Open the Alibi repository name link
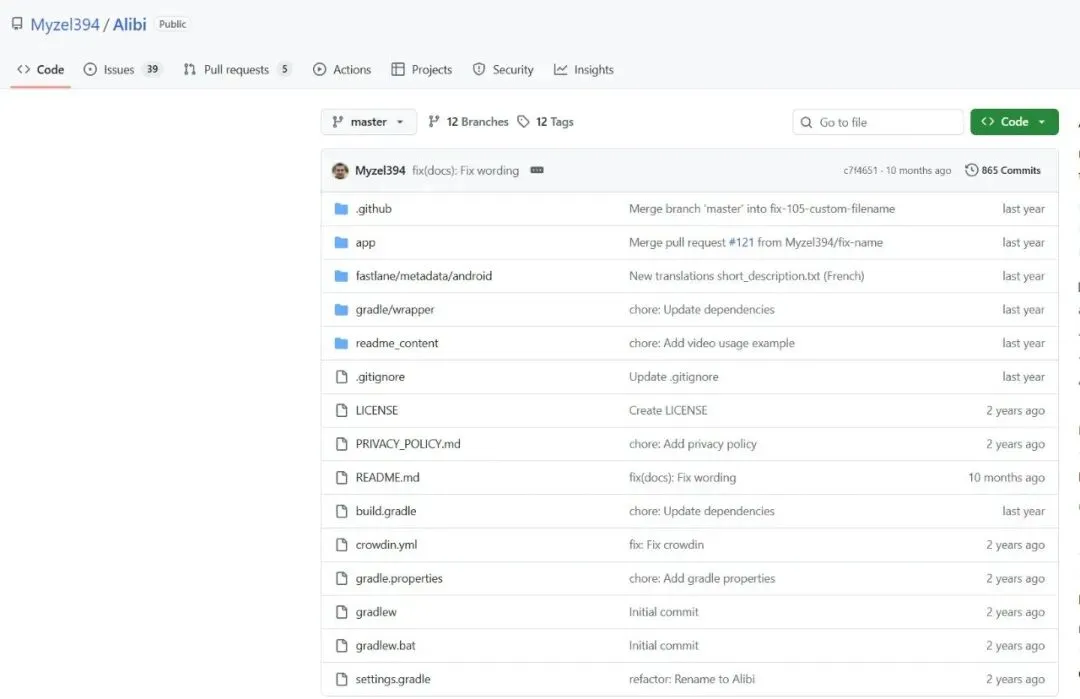 coord(129,25)
